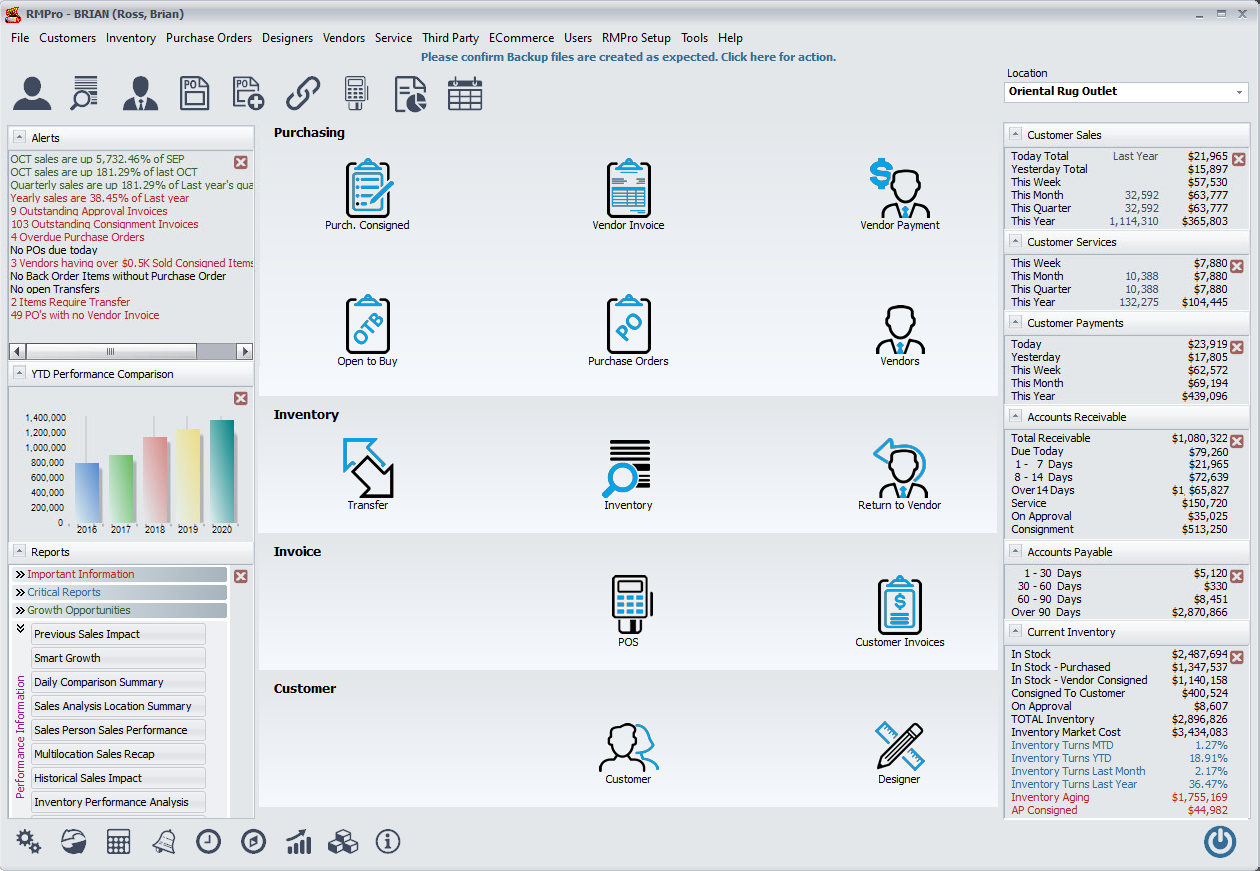Open the Vendor Invoice icon
Image resolution: width=1260 pixels, height=871 pixels.
[x=629, y=186]
